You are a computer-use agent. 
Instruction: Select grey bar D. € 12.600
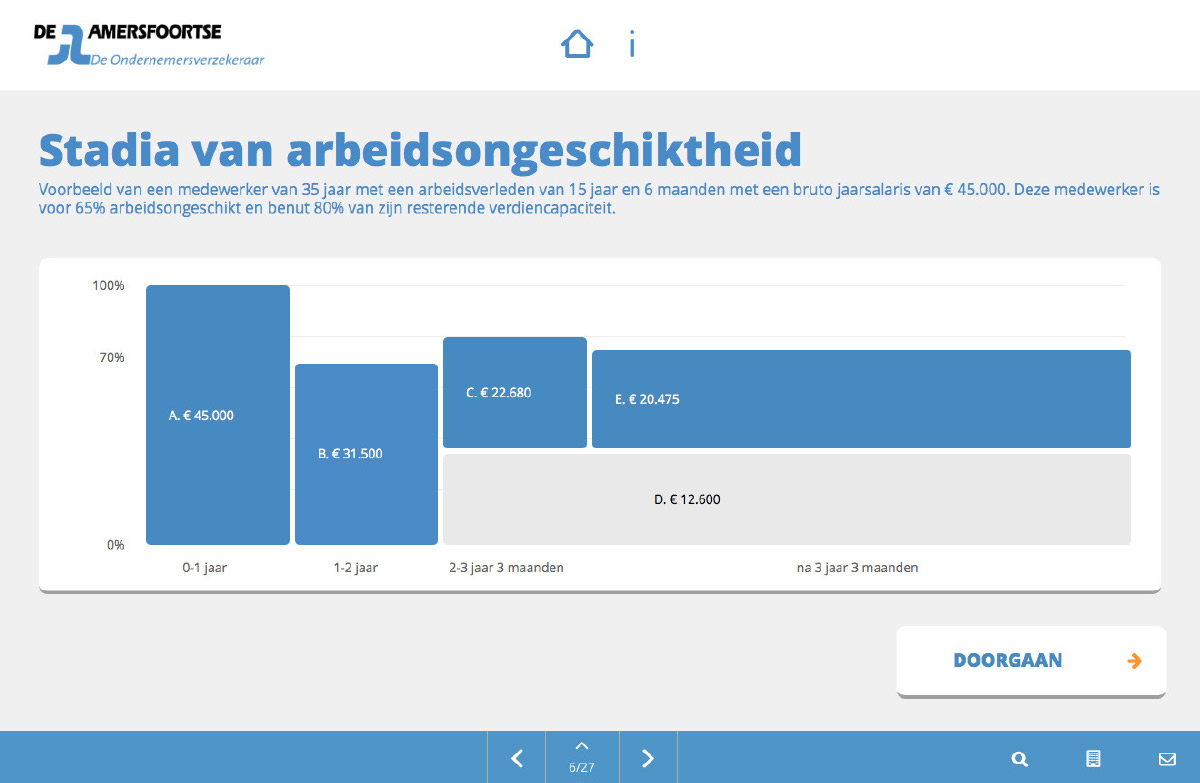[787, 499]
